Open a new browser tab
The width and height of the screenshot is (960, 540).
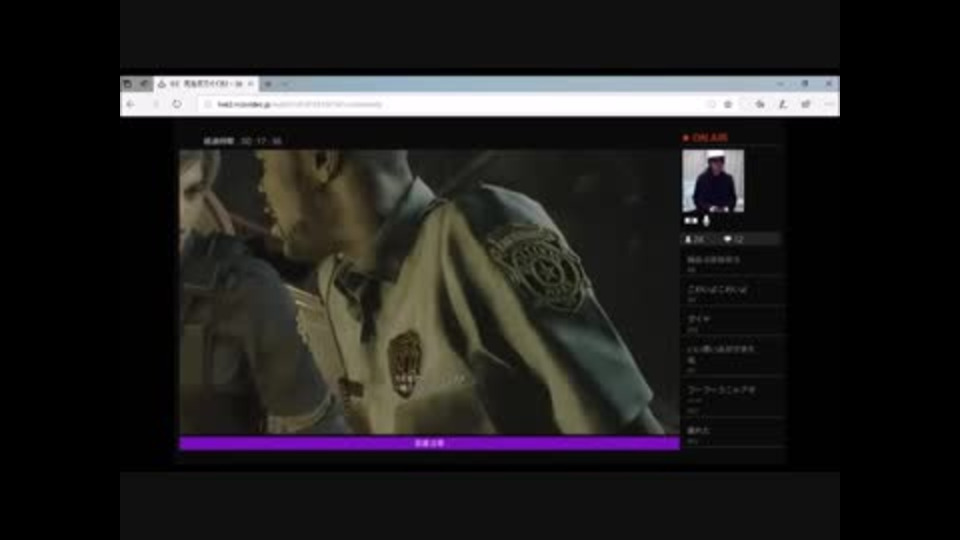tap(268, 84)
